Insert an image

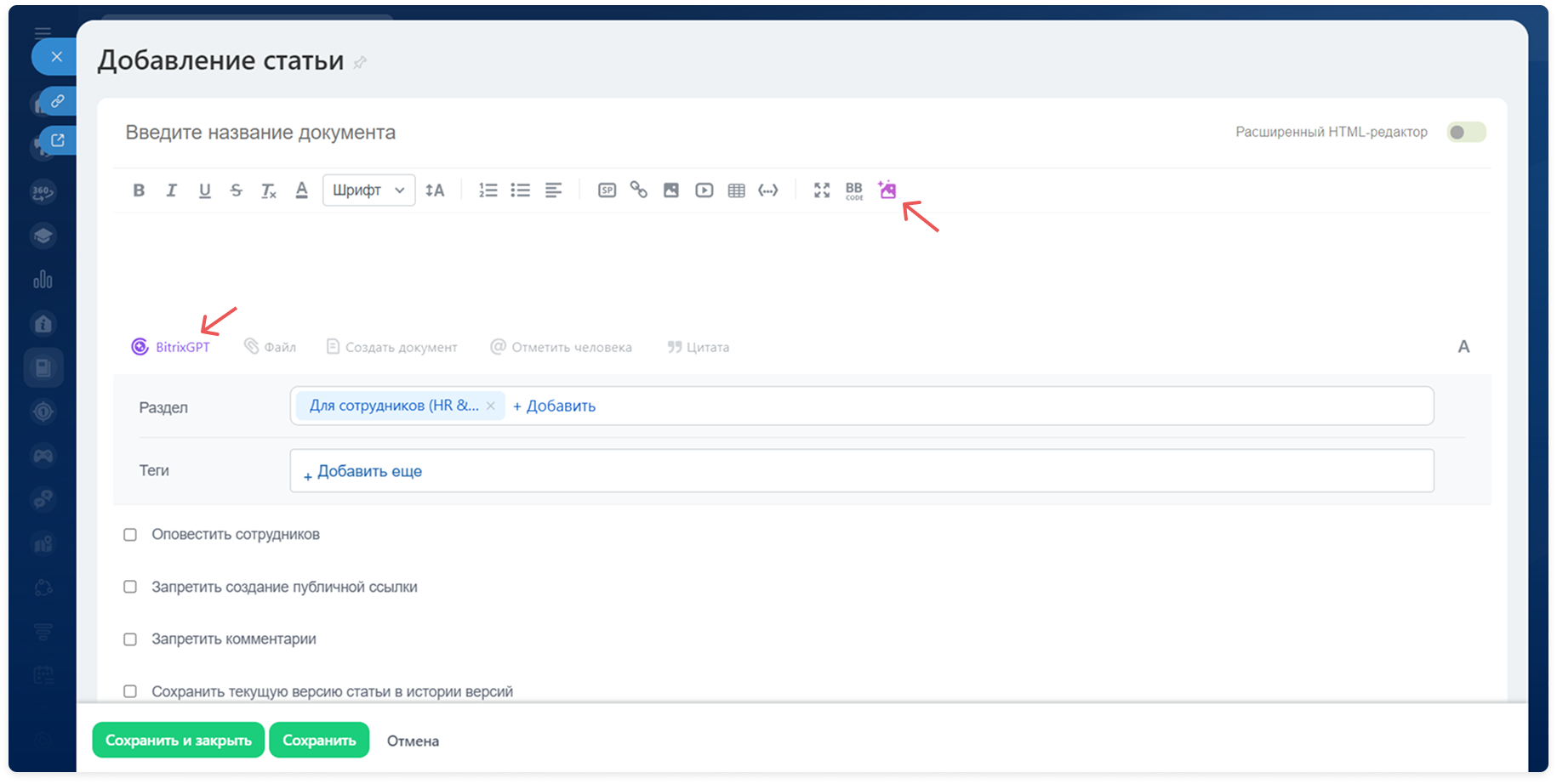[671, 190]
